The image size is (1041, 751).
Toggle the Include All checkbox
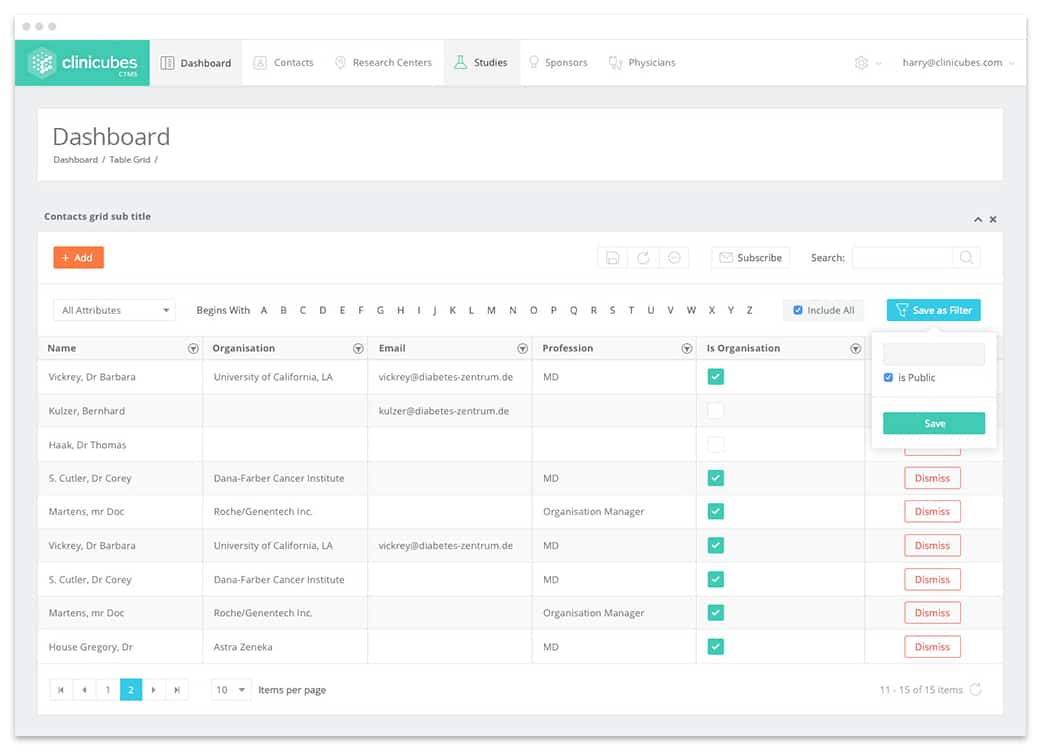pos(798,310)
